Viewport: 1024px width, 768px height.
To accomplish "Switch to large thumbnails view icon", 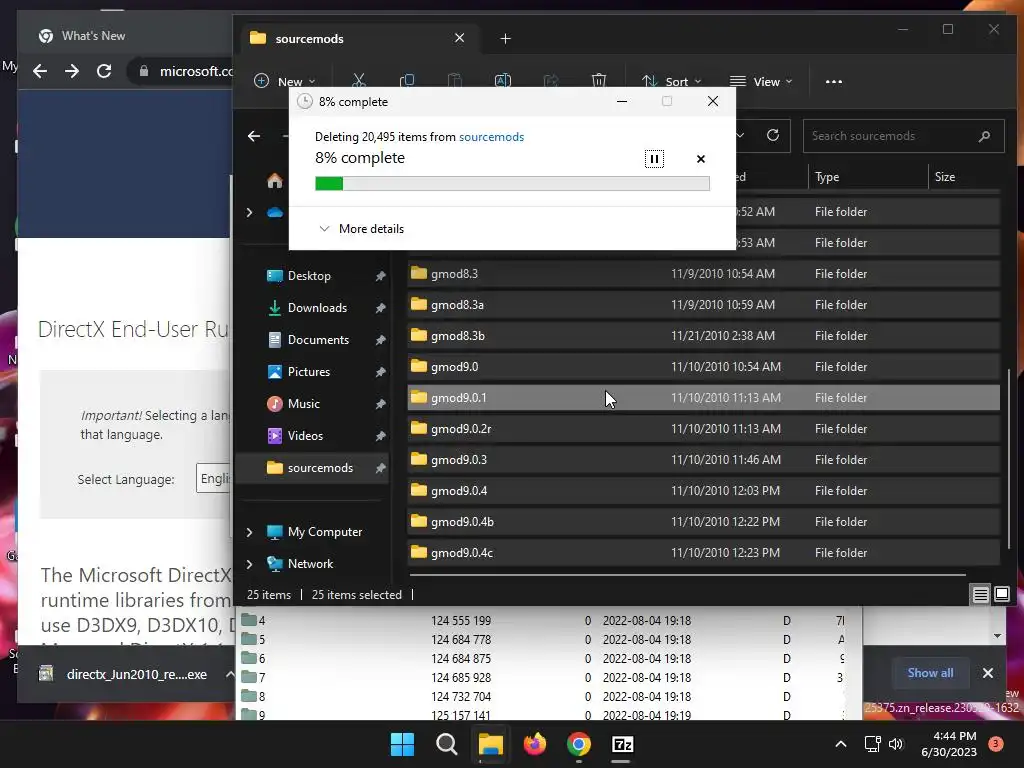I will 1002,594.
